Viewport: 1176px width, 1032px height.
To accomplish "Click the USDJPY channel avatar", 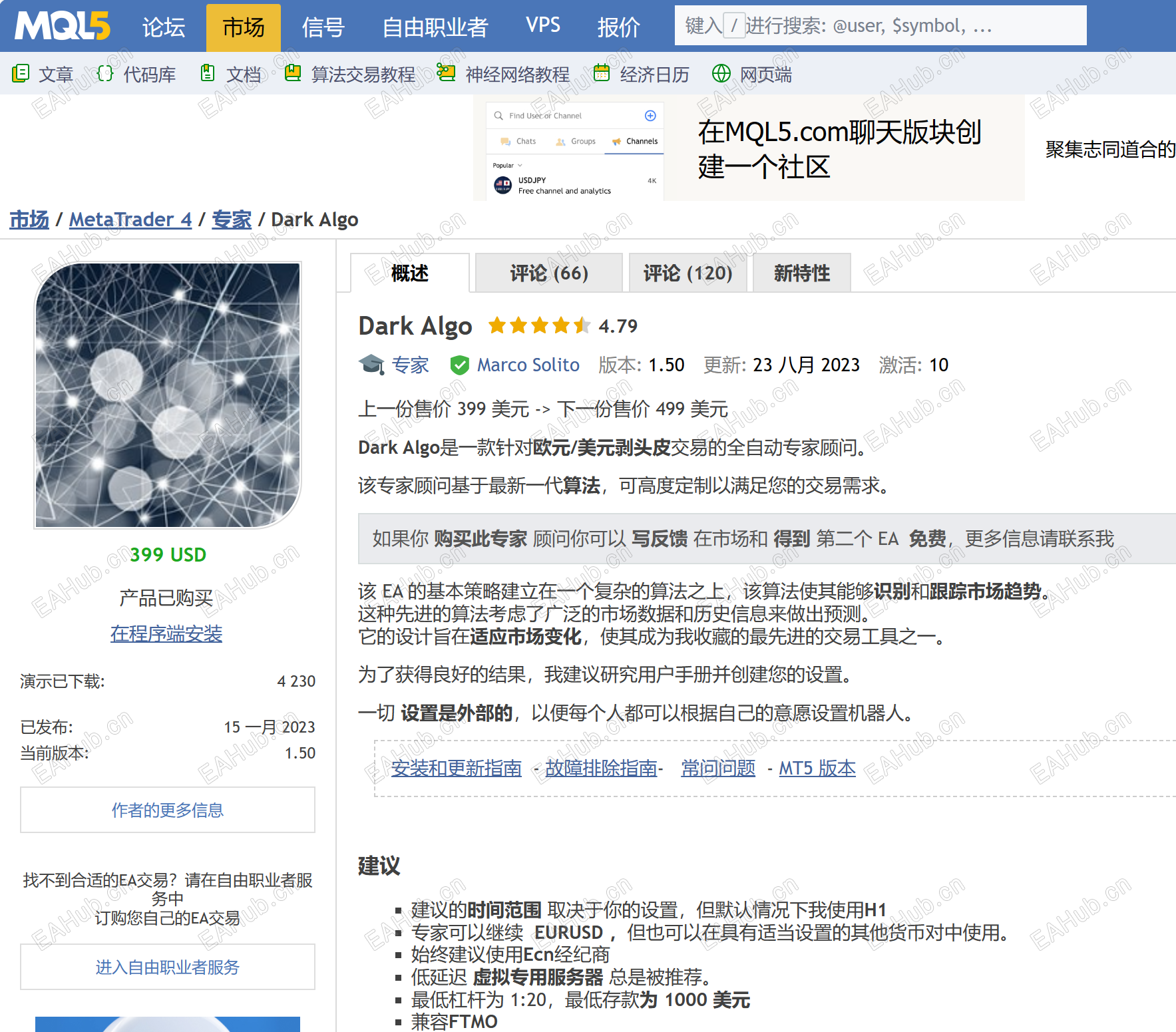I will tap(503, 185).
